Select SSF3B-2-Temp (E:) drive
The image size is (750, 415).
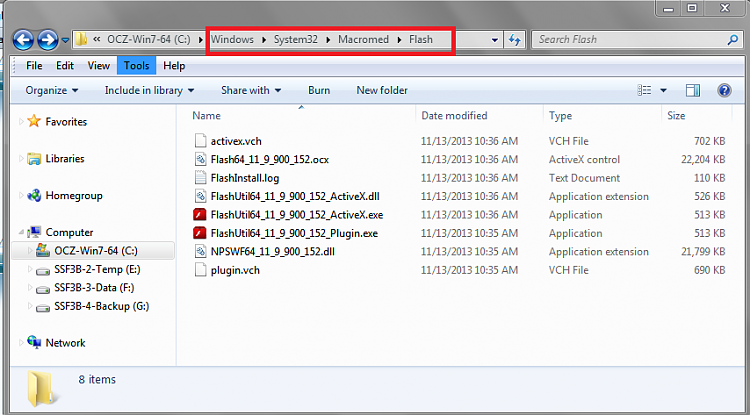97,269
